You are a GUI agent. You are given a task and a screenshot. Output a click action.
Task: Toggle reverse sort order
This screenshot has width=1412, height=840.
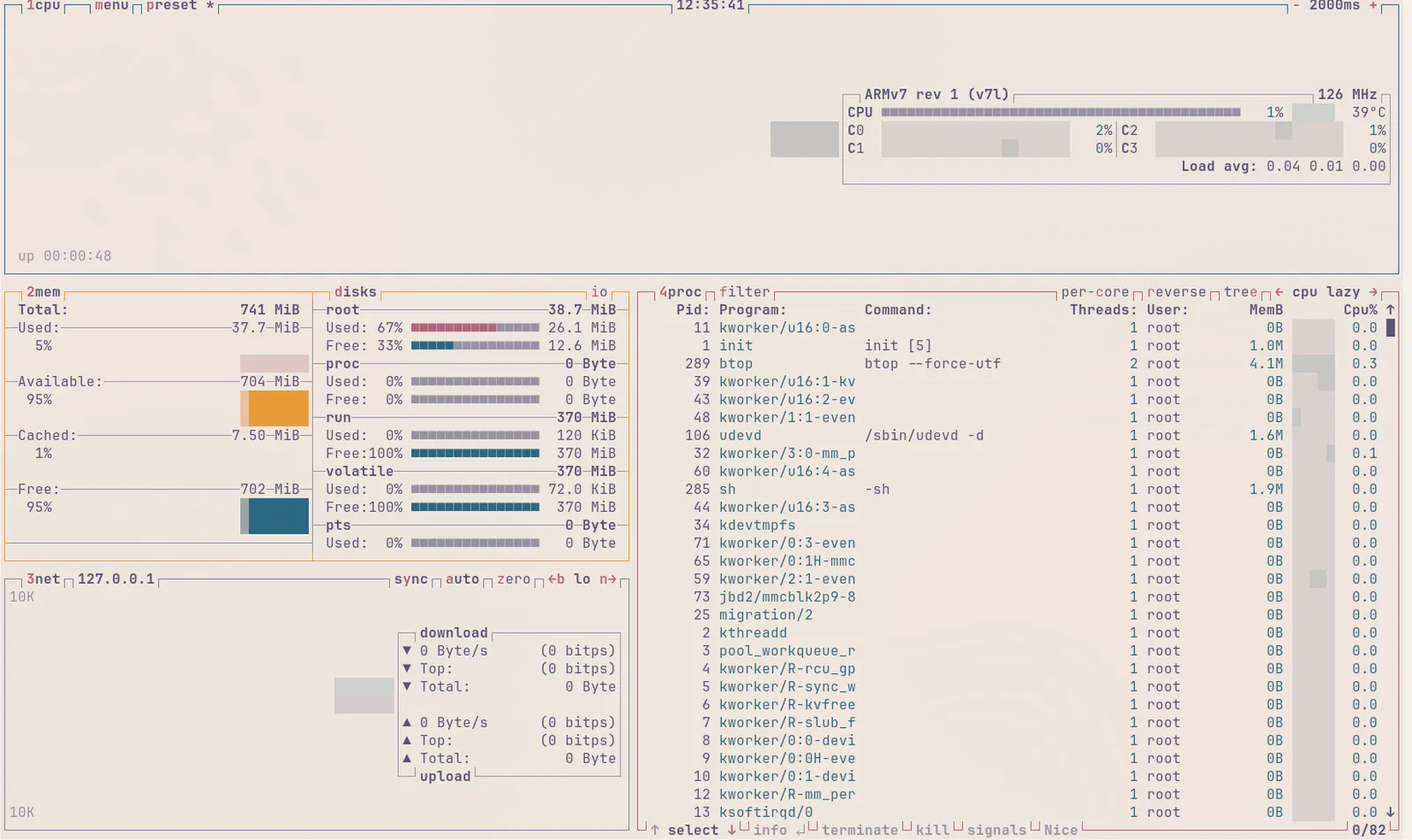[1176, 292]
